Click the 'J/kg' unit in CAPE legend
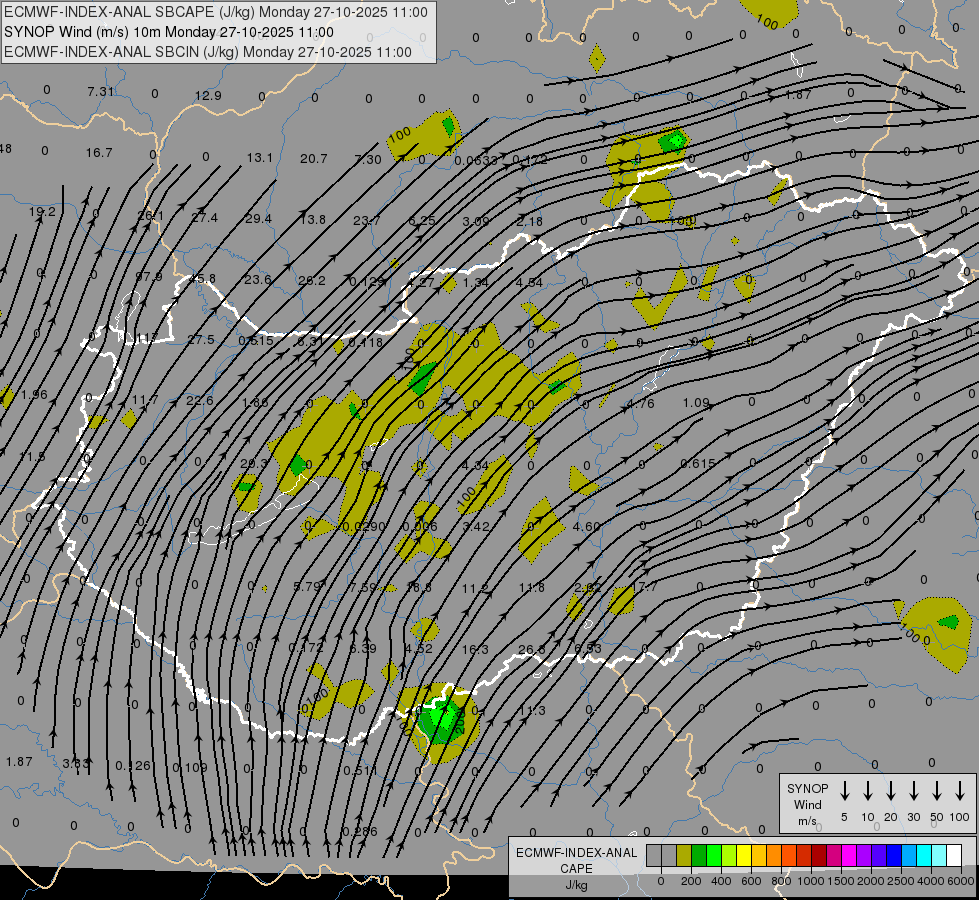Viewport: 979px width, 900px height. [576, 885]
